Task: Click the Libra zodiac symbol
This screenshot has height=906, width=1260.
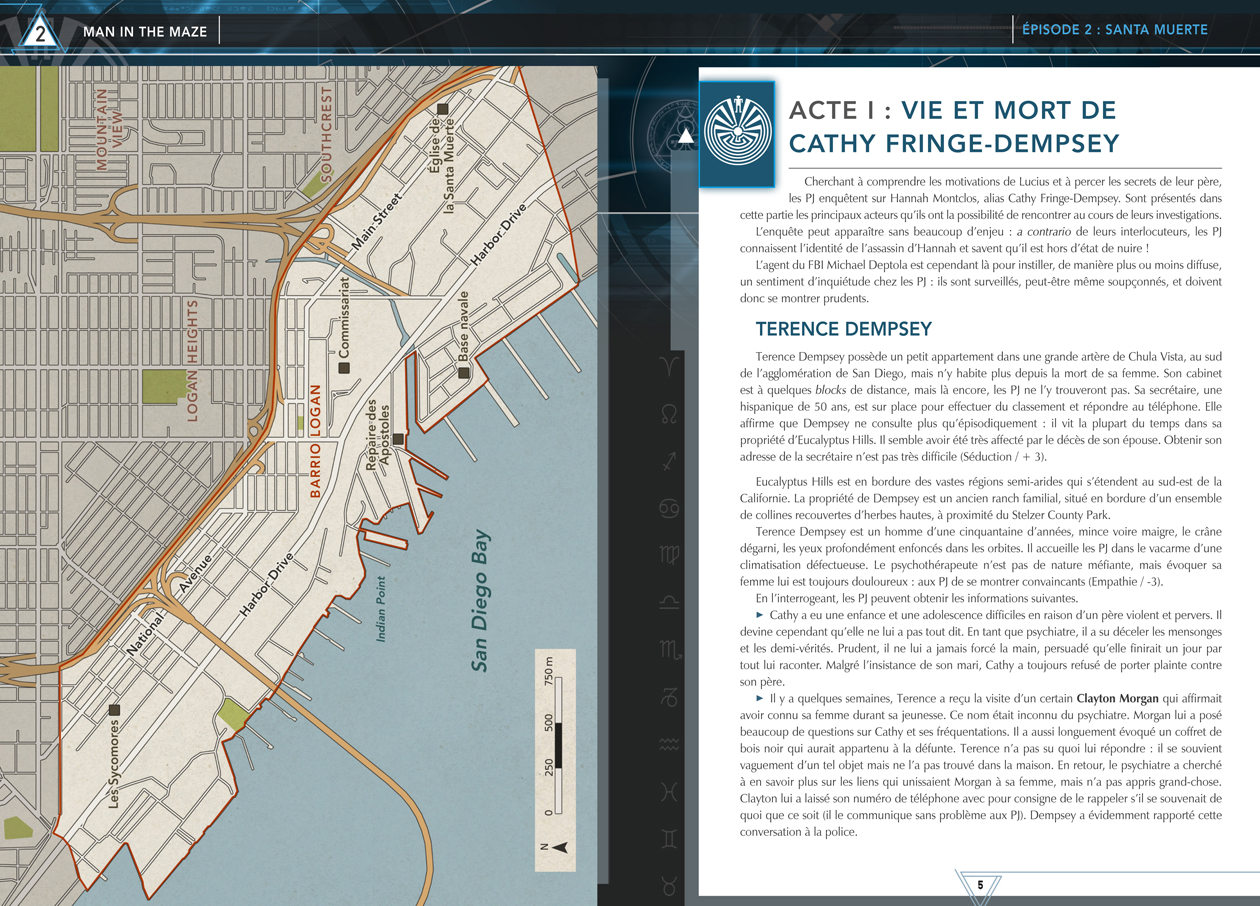Action: [x=669, y=601]
